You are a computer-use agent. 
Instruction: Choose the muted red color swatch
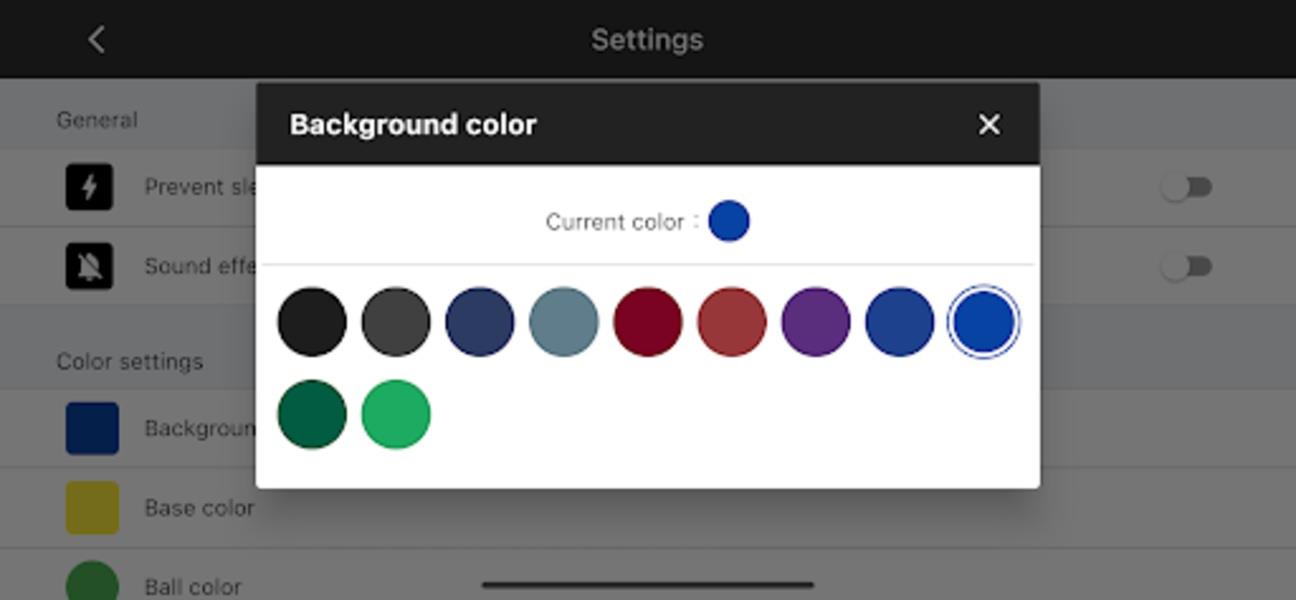[732, 322]
